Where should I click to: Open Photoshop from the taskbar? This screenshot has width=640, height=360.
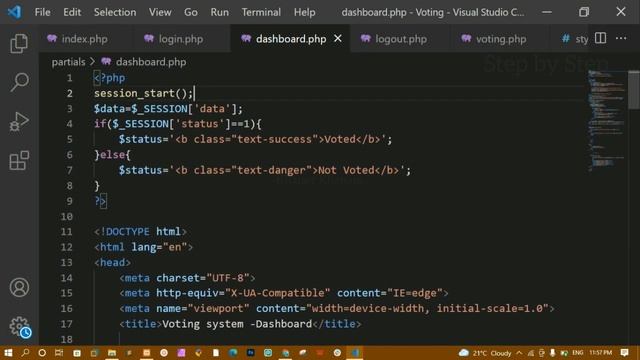250,353
